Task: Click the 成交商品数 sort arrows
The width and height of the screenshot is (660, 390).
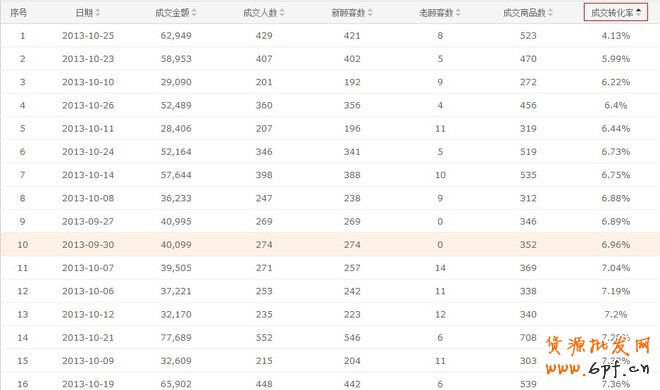Action: point(551,13)
